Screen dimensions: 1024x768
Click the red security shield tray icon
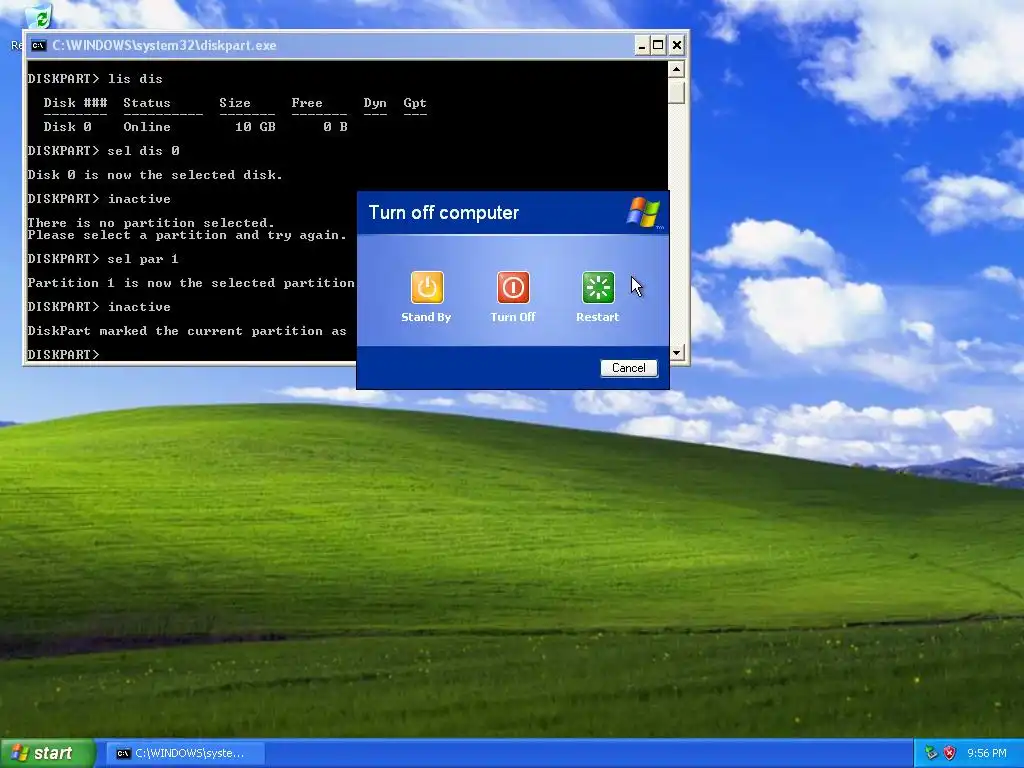[950, 753]
